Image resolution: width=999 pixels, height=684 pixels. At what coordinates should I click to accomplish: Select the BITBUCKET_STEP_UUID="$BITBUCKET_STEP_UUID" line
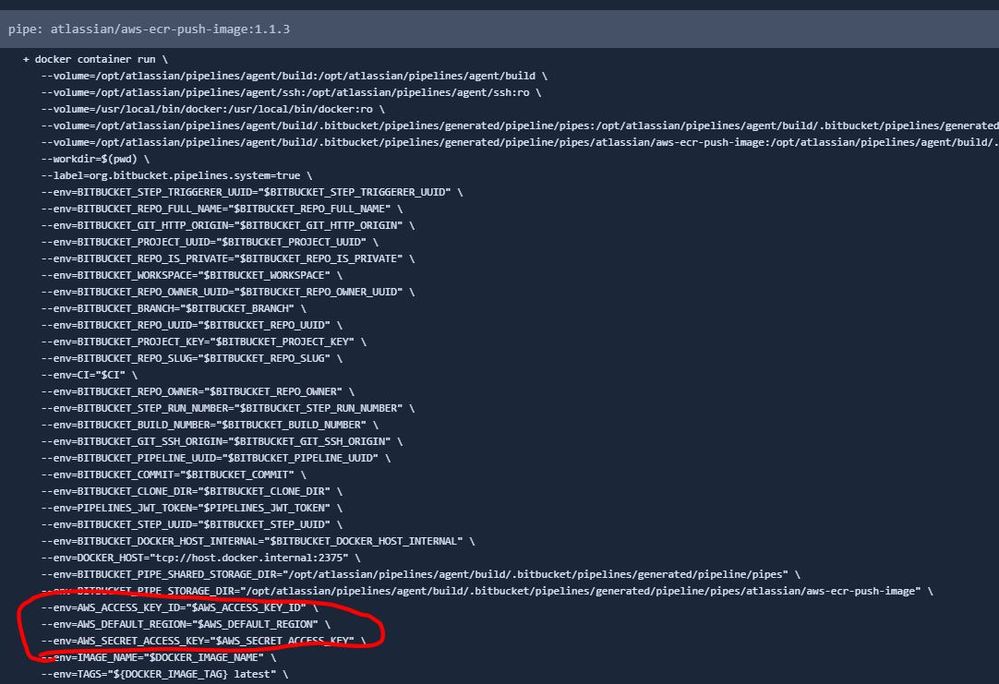(192, 524)
